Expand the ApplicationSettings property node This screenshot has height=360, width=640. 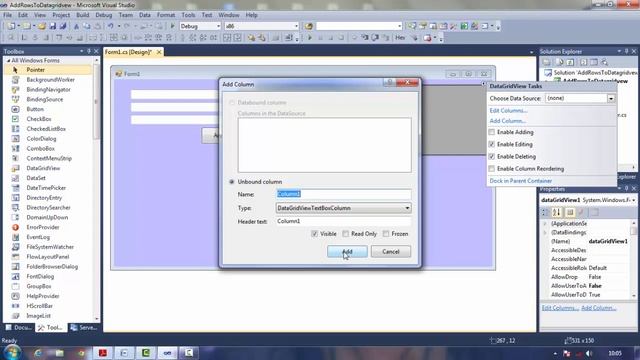[545, 224]
